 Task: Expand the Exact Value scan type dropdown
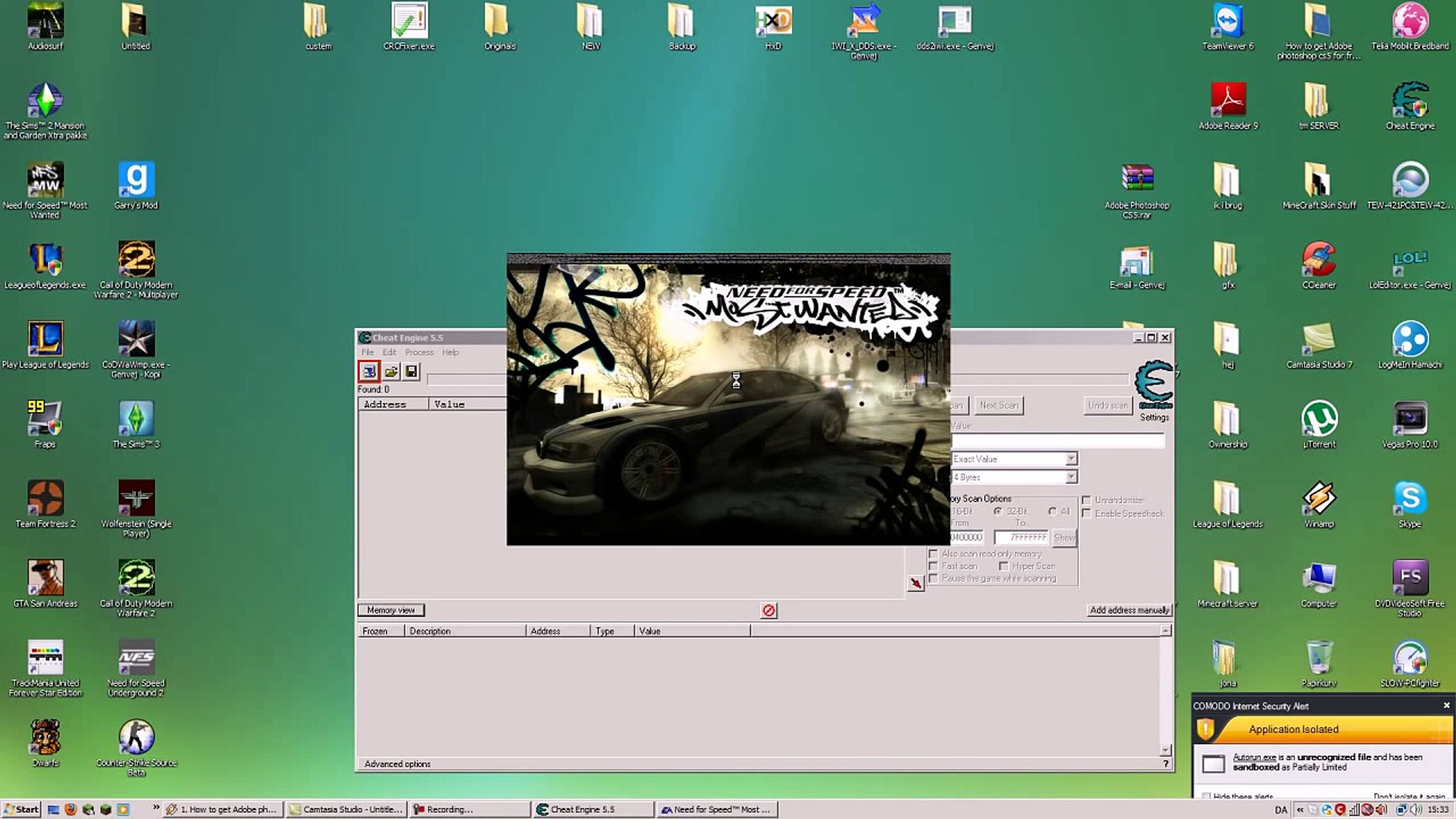click(1070, 459)
